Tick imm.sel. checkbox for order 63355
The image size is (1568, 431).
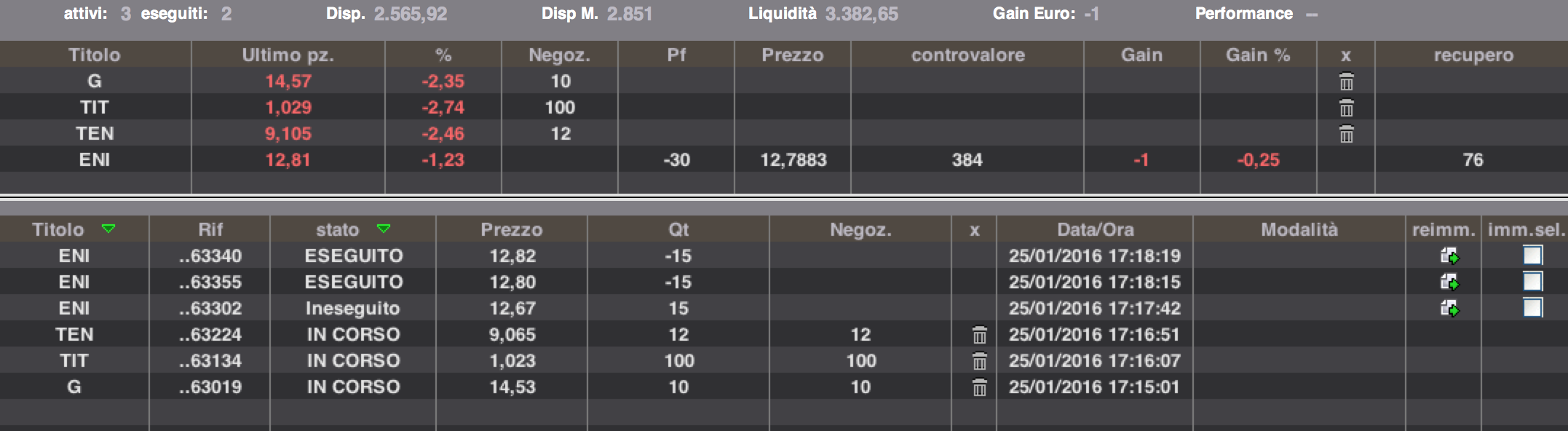coord(1532,282)
